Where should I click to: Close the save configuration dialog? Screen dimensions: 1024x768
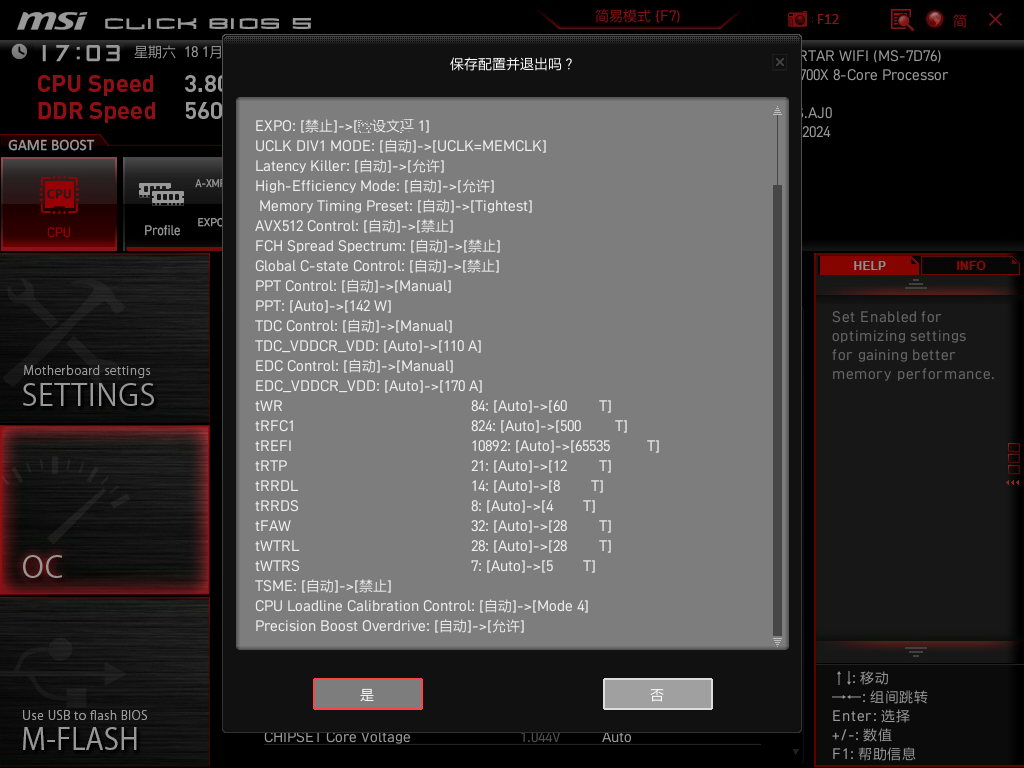[780, 62]
